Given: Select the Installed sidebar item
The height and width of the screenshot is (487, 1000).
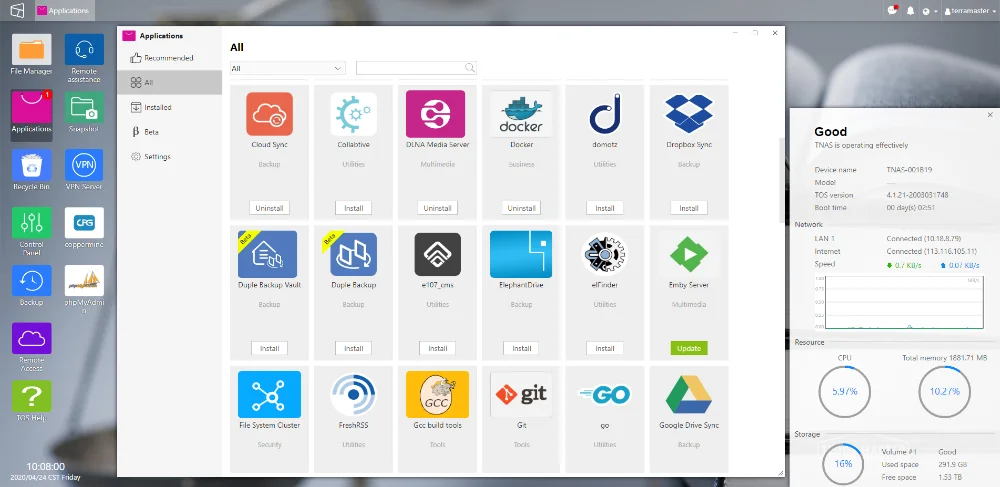Looking at the screenshot, I should coord(170,108).
